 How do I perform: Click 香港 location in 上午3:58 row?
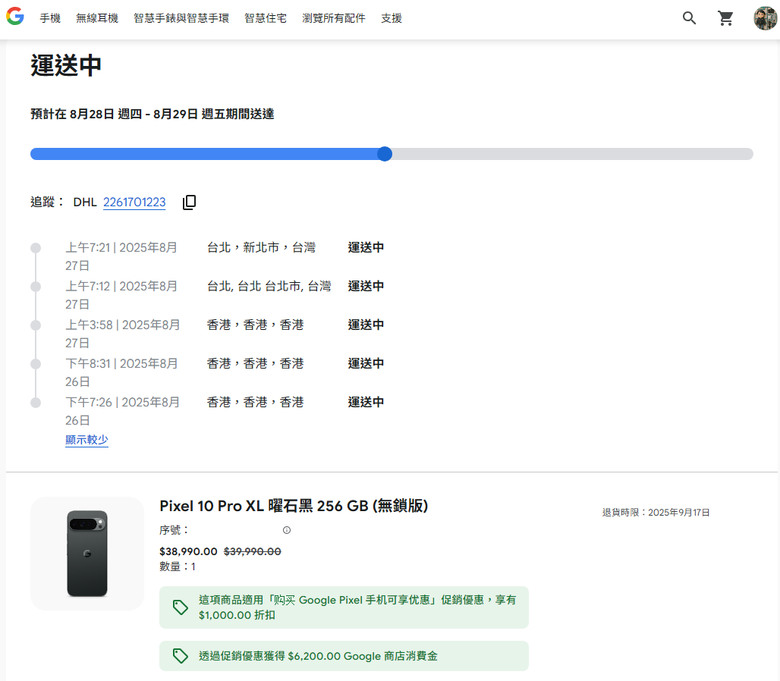[x=255, y=325]
